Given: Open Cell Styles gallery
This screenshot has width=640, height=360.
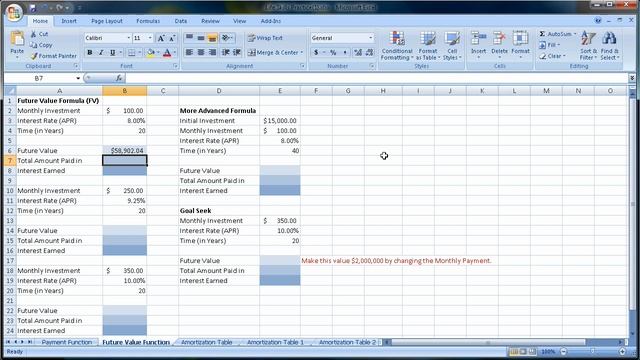Looking at the screenshot, I should [452, 46].
